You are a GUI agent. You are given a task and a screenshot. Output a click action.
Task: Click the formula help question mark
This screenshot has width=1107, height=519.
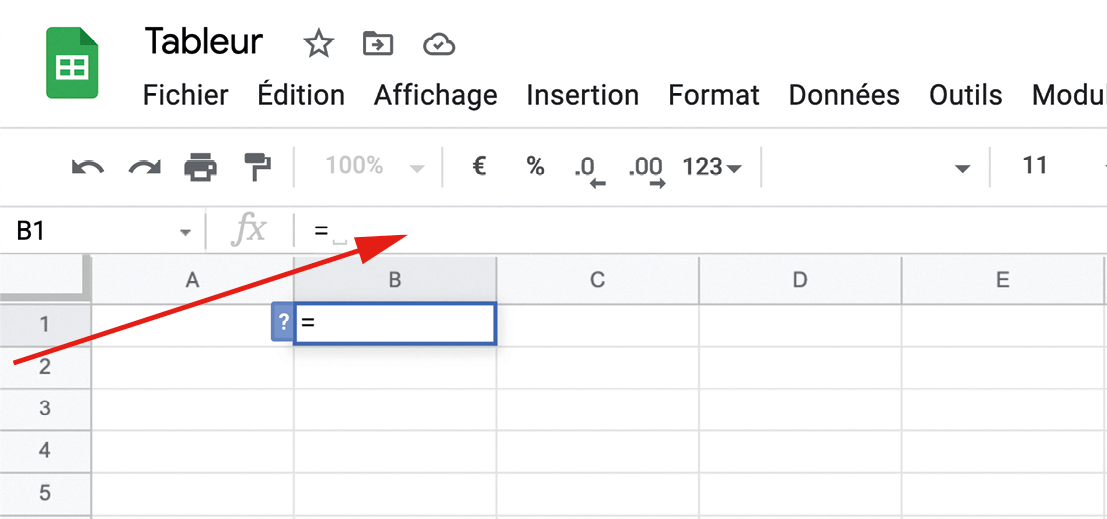pyautogui.click(x=284, y=323)
